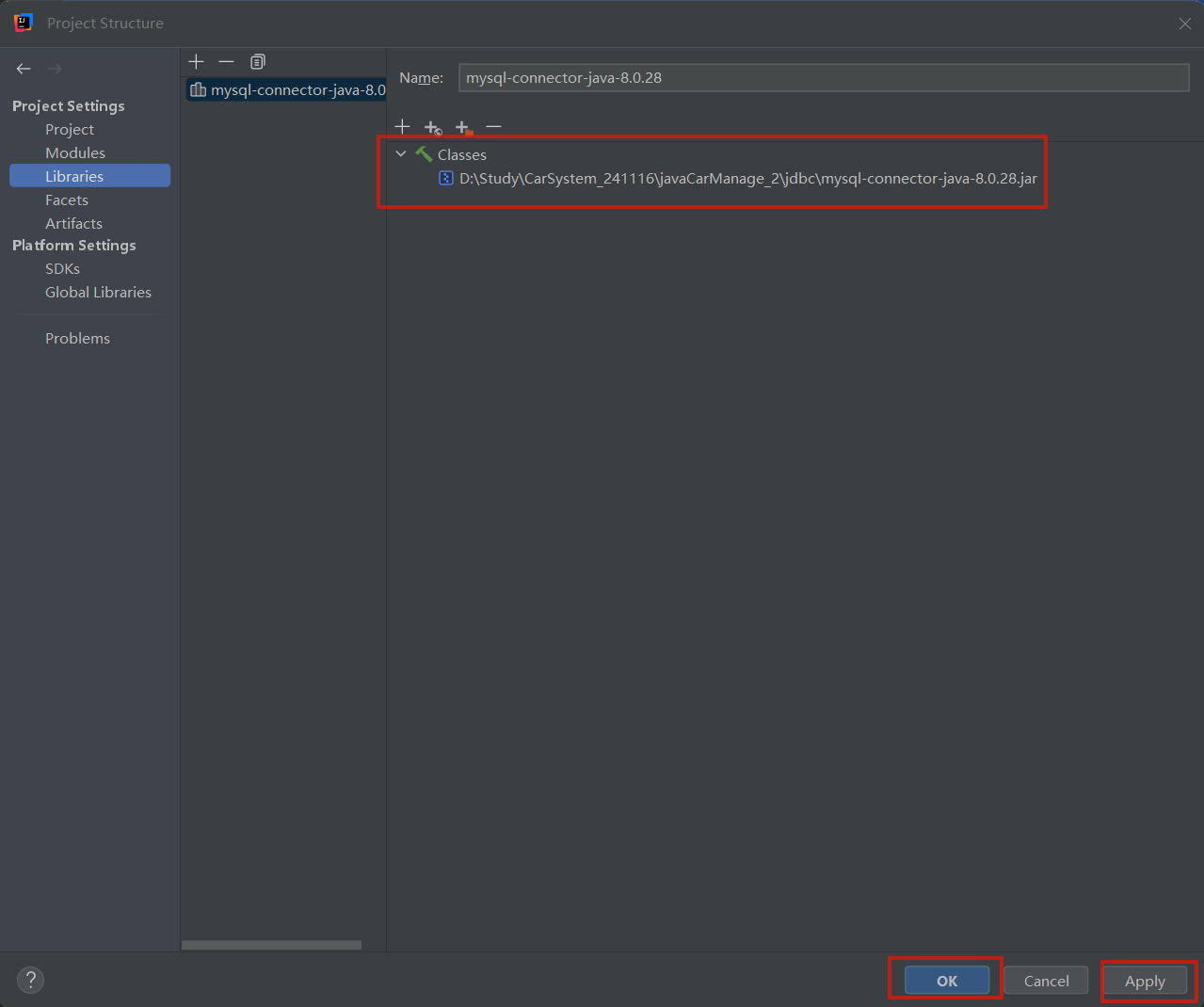
Task: Select mysql-connector-java-8.0 in the library list
Action: pyautogui.click(x=285, y=89)
